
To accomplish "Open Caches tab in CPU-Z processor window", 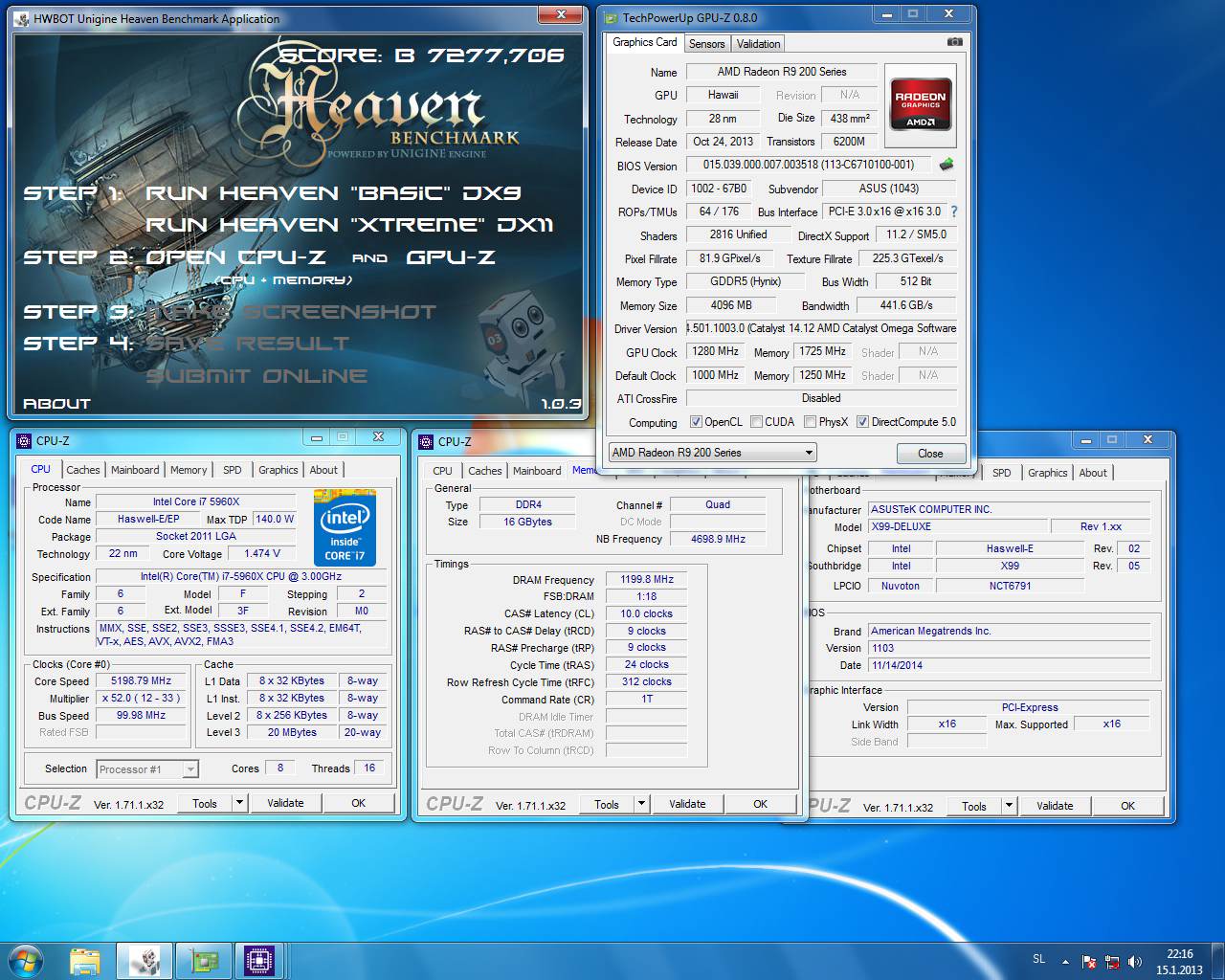I will (82, 470).
